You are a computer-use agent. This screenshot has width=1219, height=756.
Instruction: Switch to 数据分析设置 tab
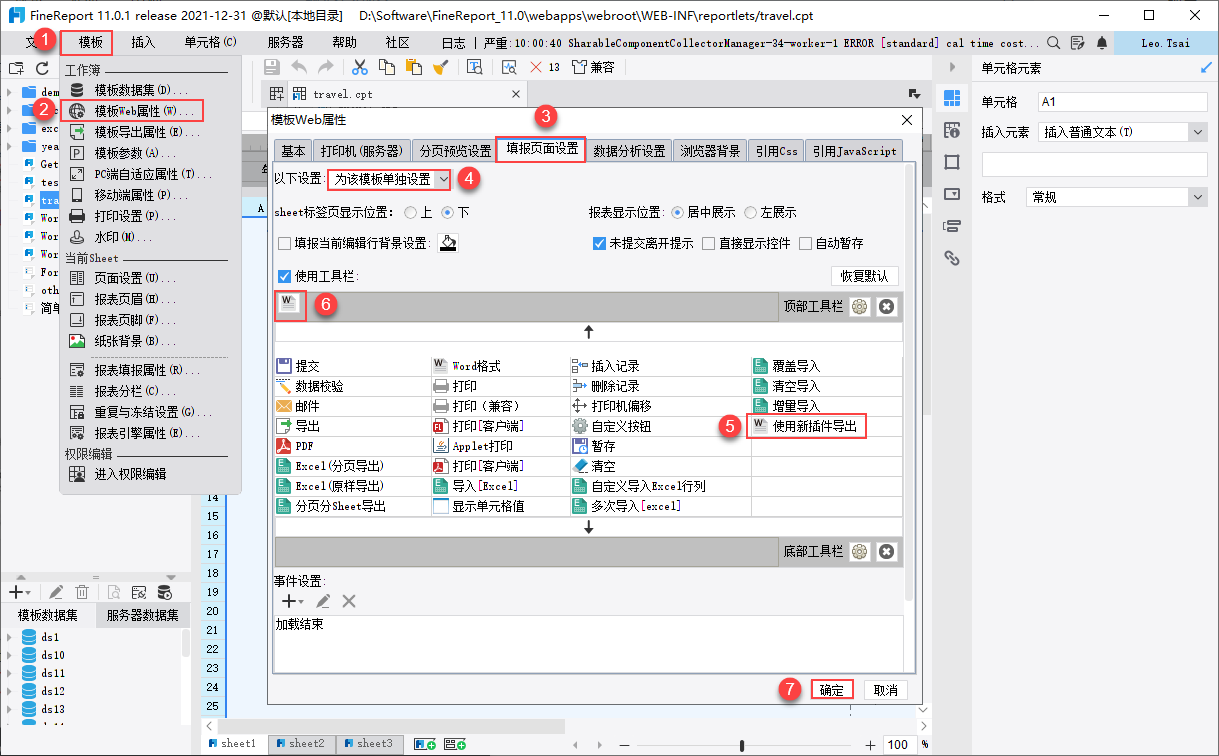[629, 151]
